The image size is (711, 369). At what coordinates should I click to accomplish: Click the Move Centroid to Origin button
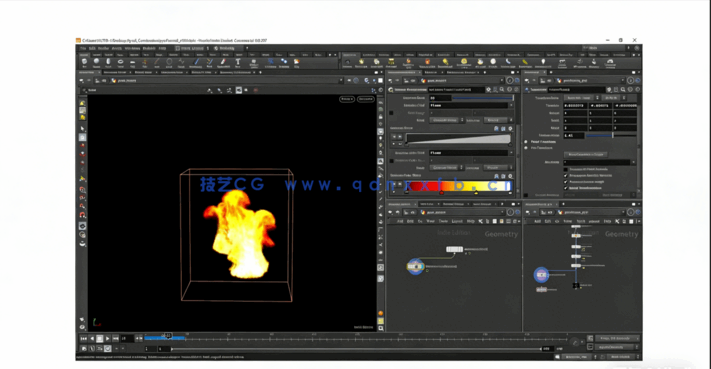[x=585, y=155]
